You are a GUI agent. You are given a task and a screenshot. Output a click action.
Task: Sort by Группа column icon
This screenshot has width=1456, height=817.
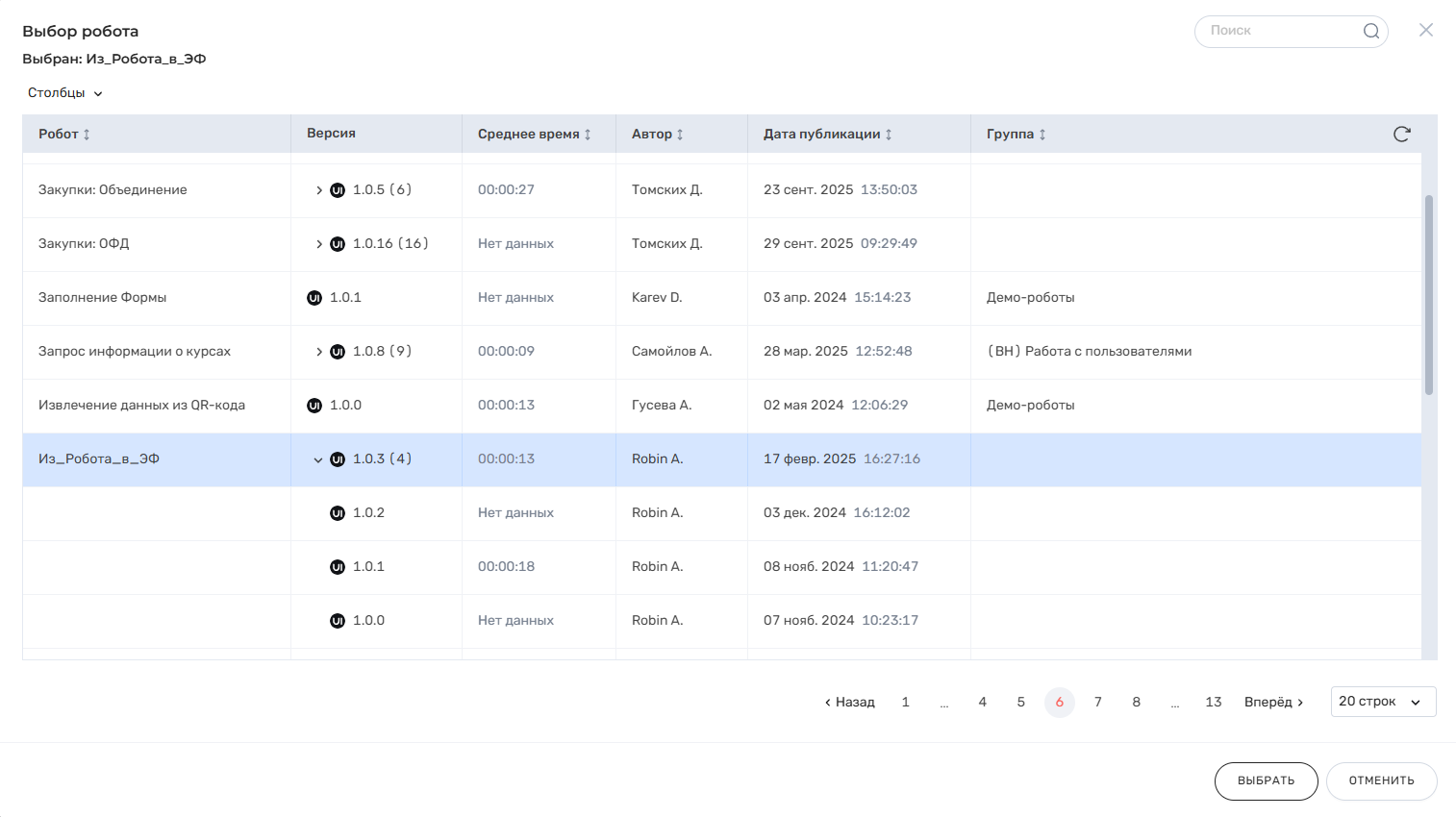1042,135
